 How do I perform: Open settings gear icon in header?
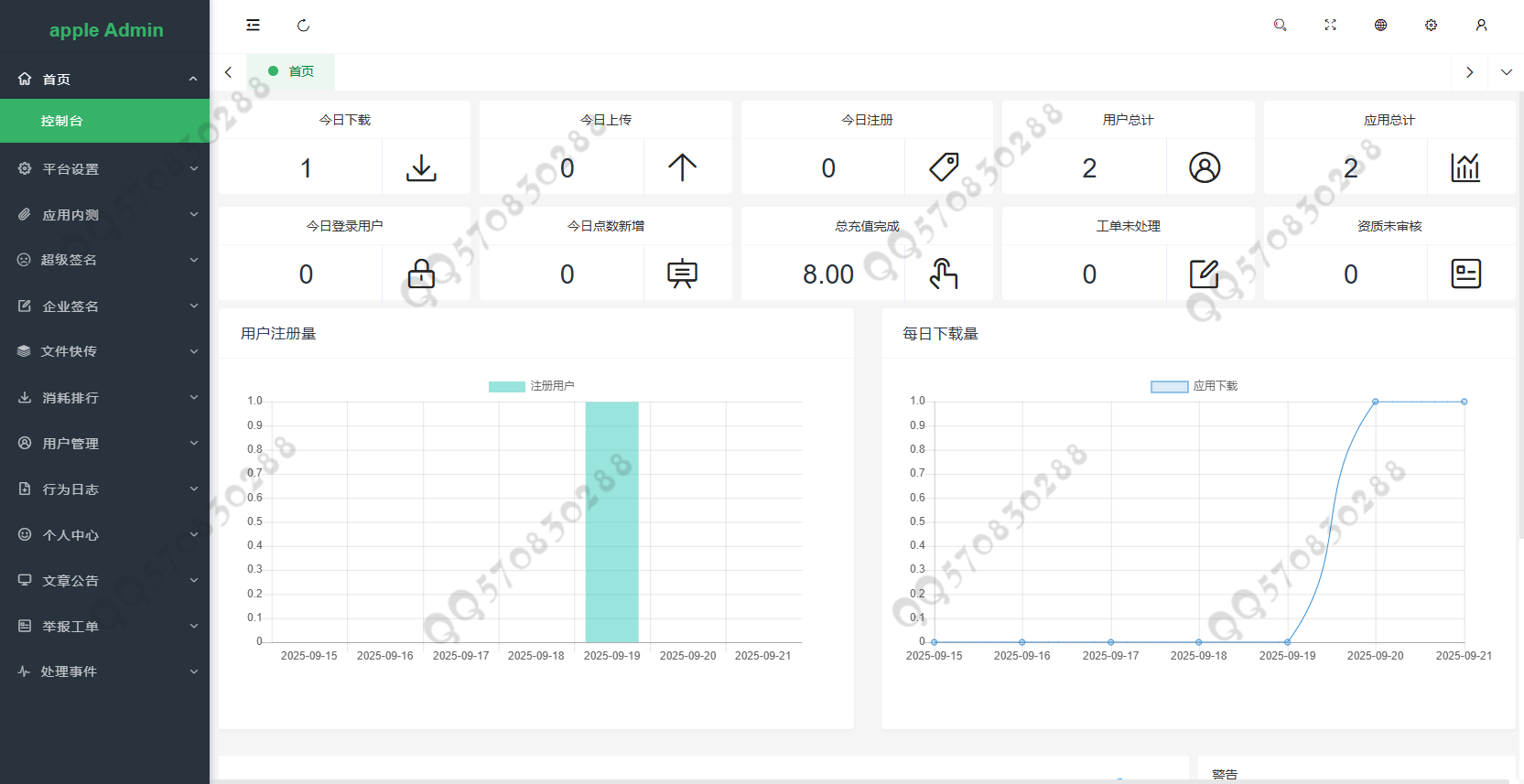tap(1431, 26)
